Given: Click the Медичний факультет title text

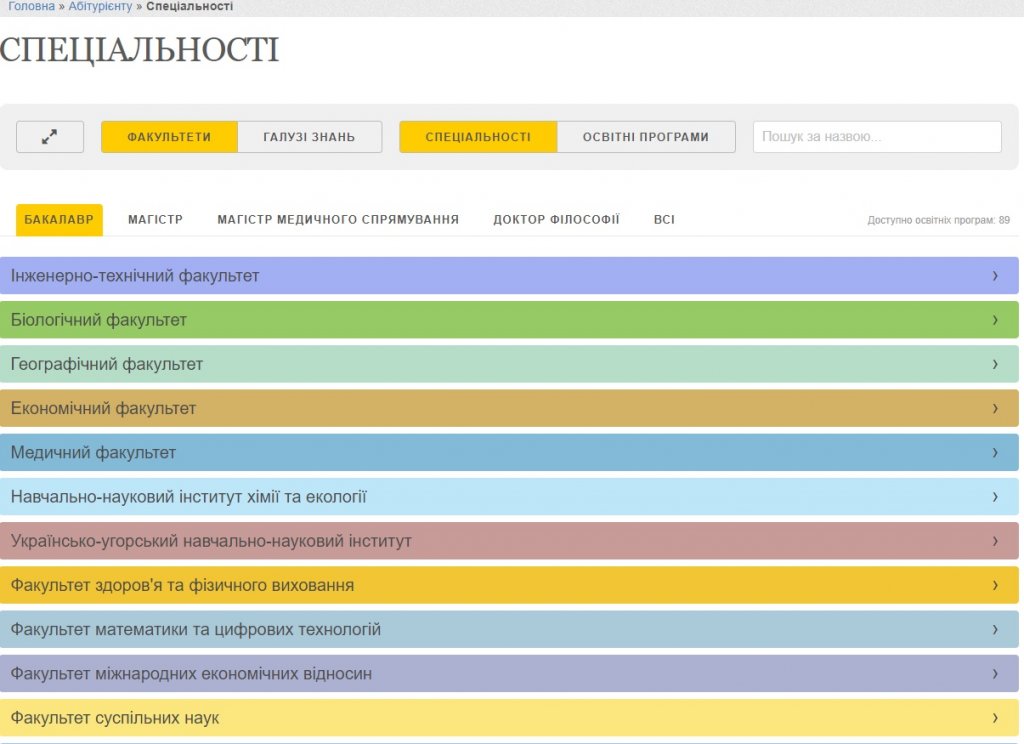Looking at the screenshot, I should coord(93,453).
